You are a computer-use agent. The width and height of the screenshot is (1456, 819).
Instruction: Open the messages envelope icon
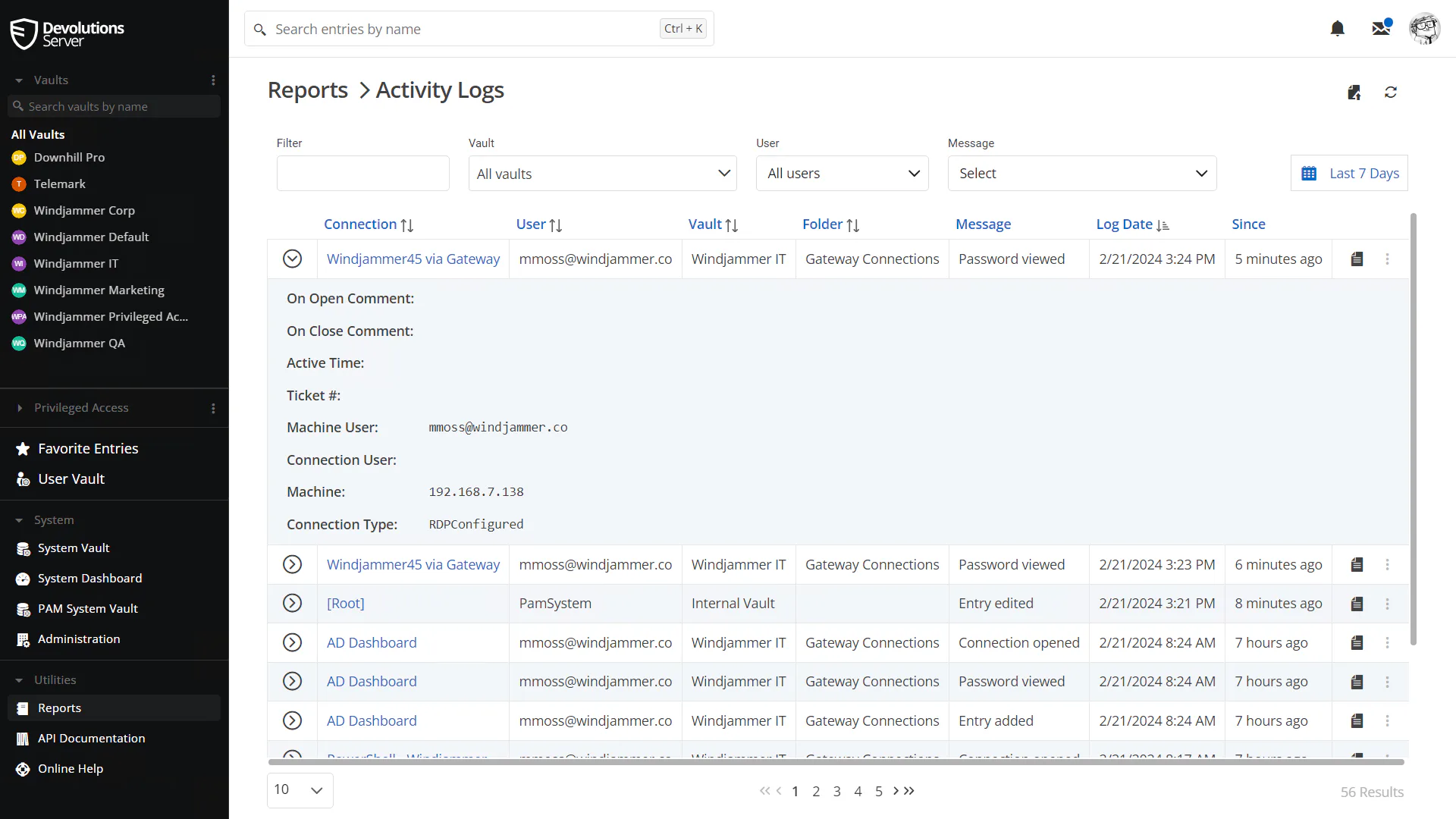pyautogui.click(x=1381, y=28)
